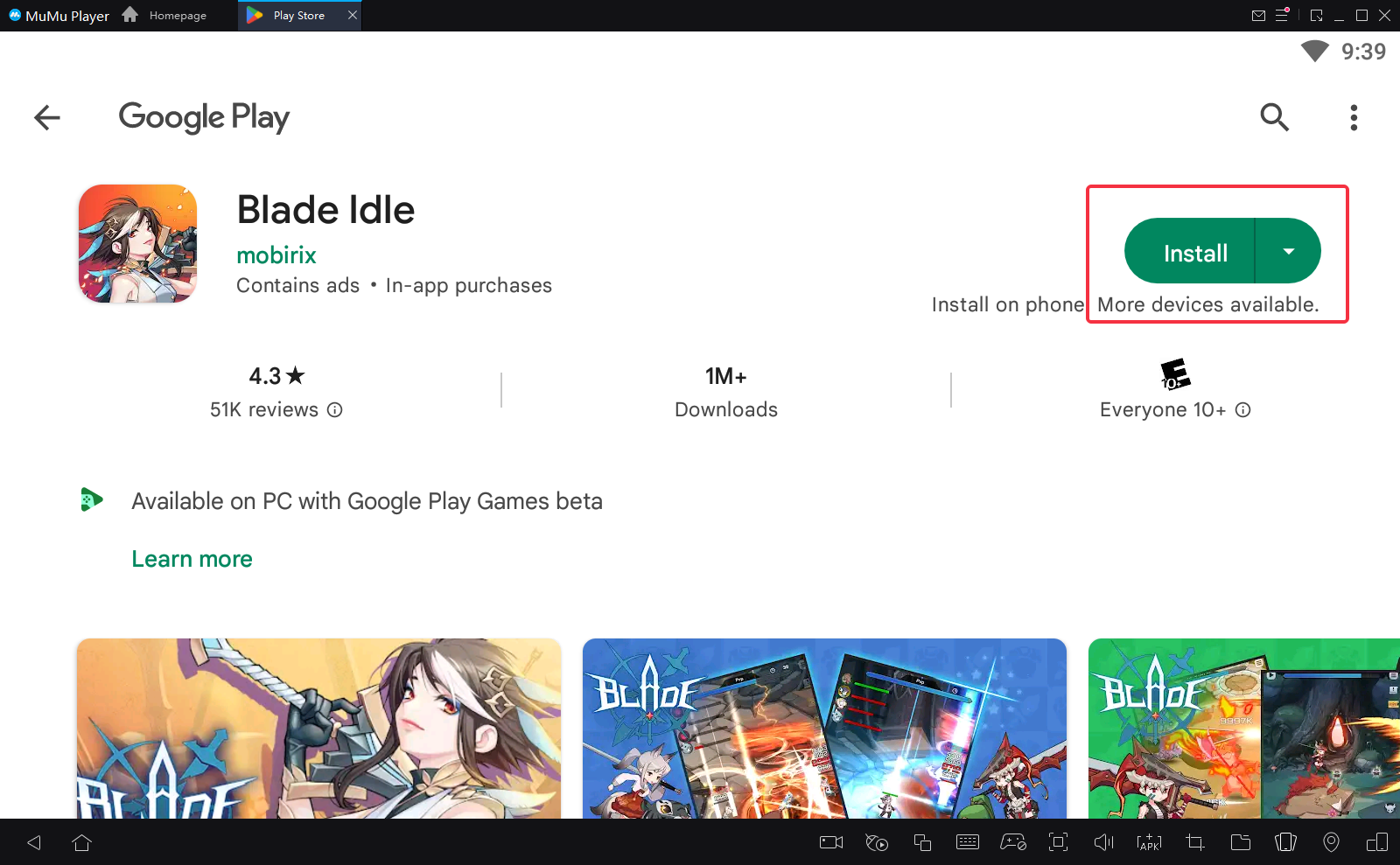Screen dimensions: 1400x865
Task: Click the Contains ads label
Action: [x=297, y=286]
